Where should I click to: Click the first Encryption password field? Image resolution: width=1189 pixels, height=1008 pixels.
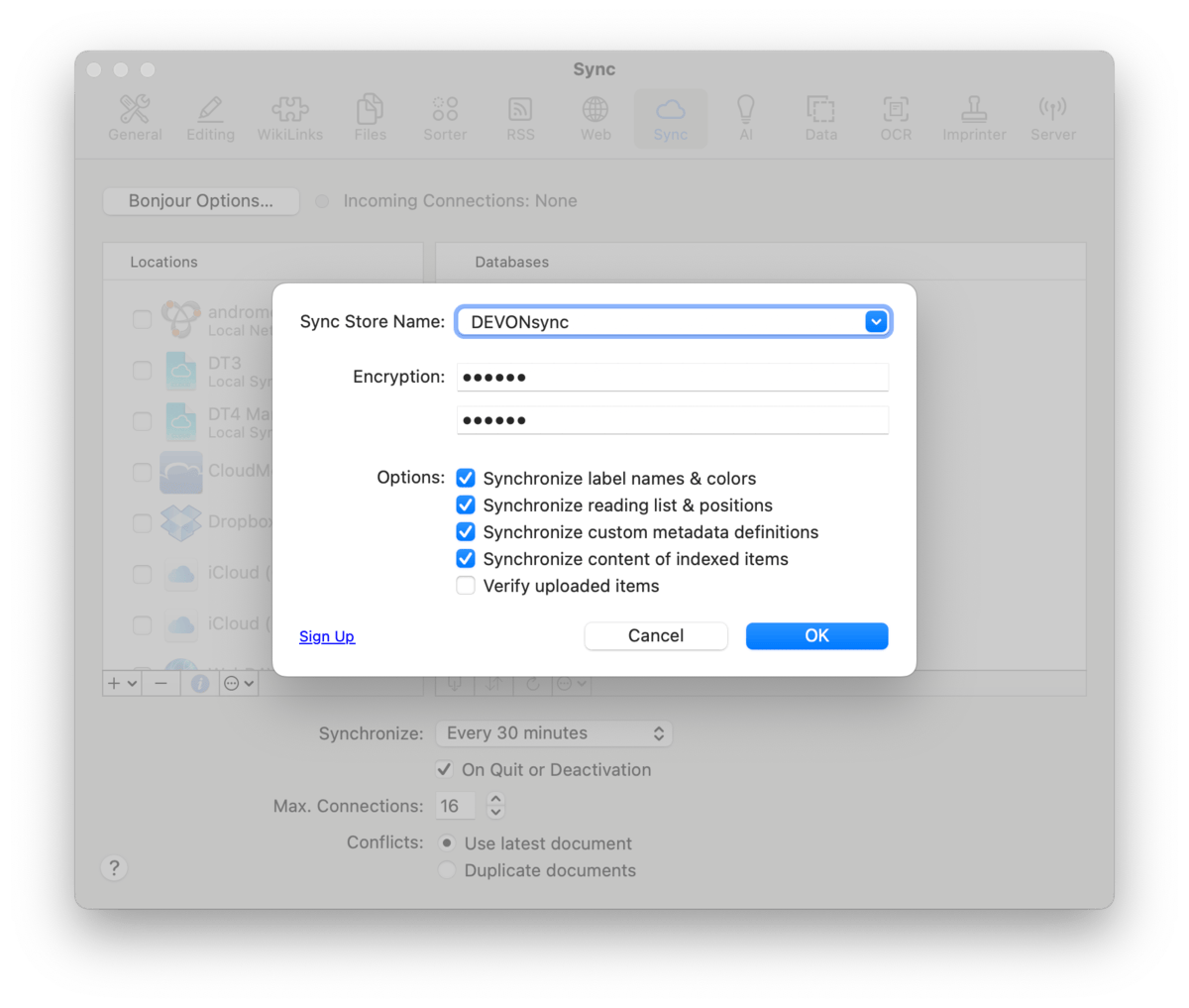(672, 377)
